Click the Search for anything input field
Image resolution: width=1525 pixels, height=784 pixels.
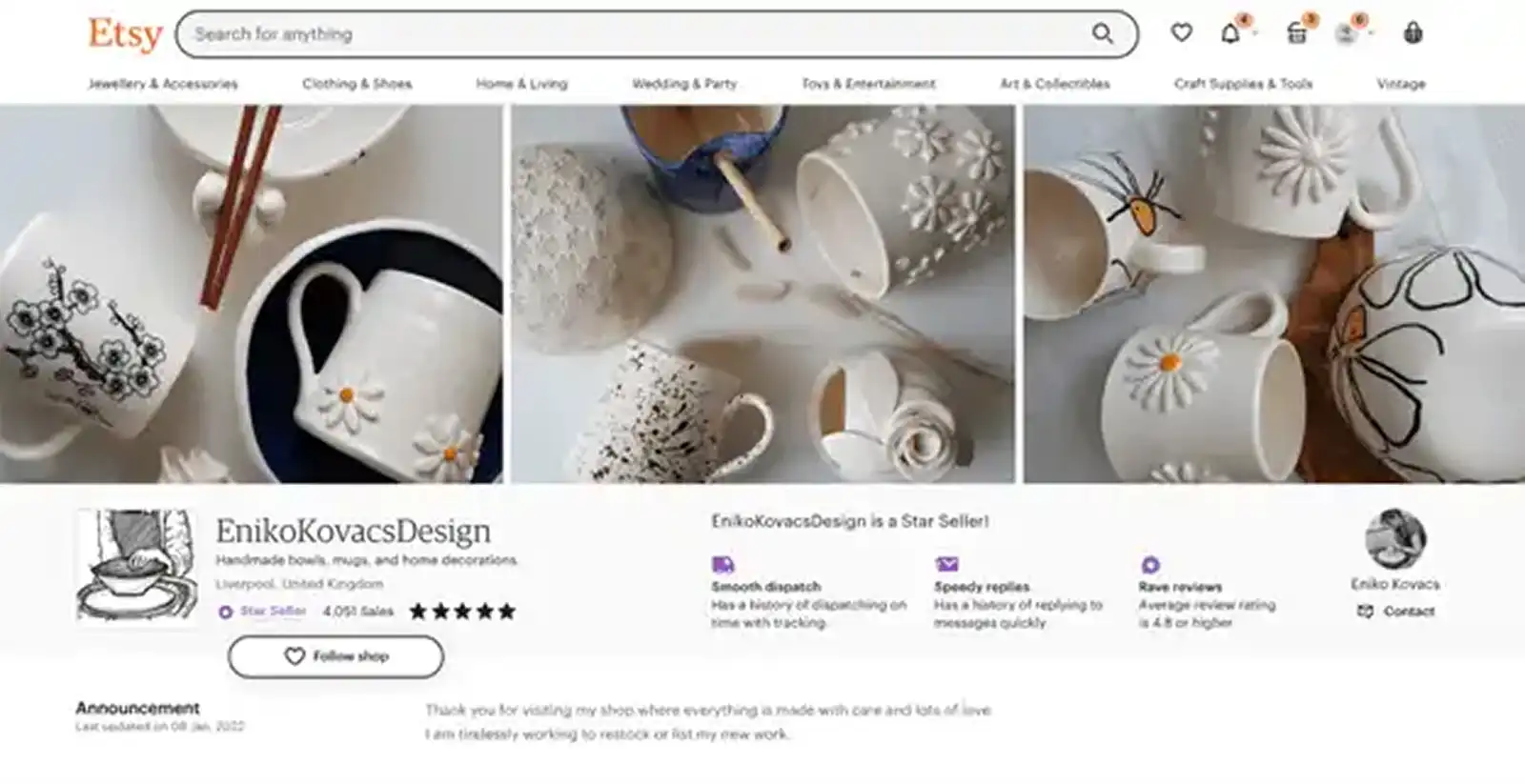[572, 33]
